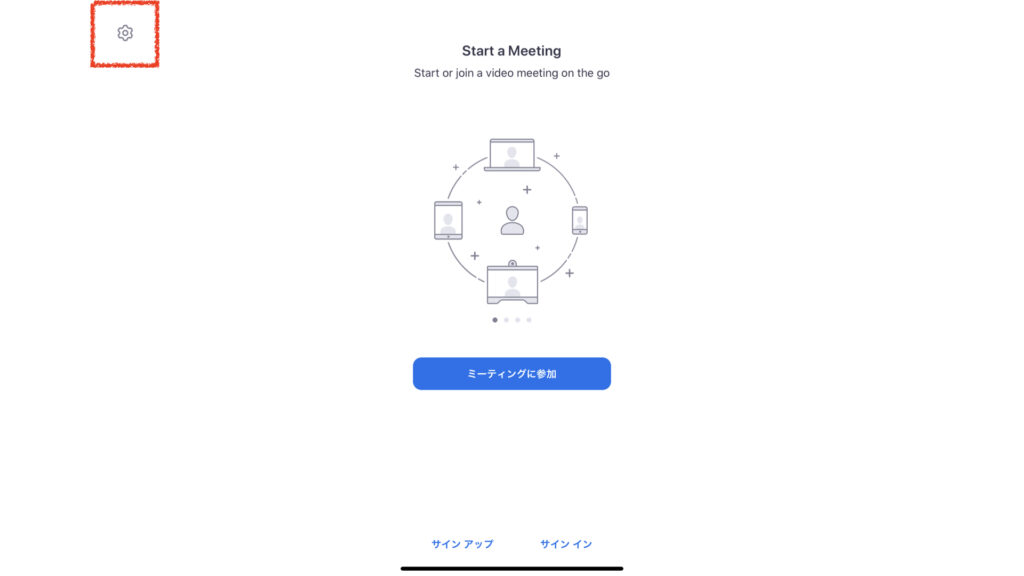Viewport: 1024px width, 576px height.
Task: Jump to the second page indicator dot
Action: (506, 320)
